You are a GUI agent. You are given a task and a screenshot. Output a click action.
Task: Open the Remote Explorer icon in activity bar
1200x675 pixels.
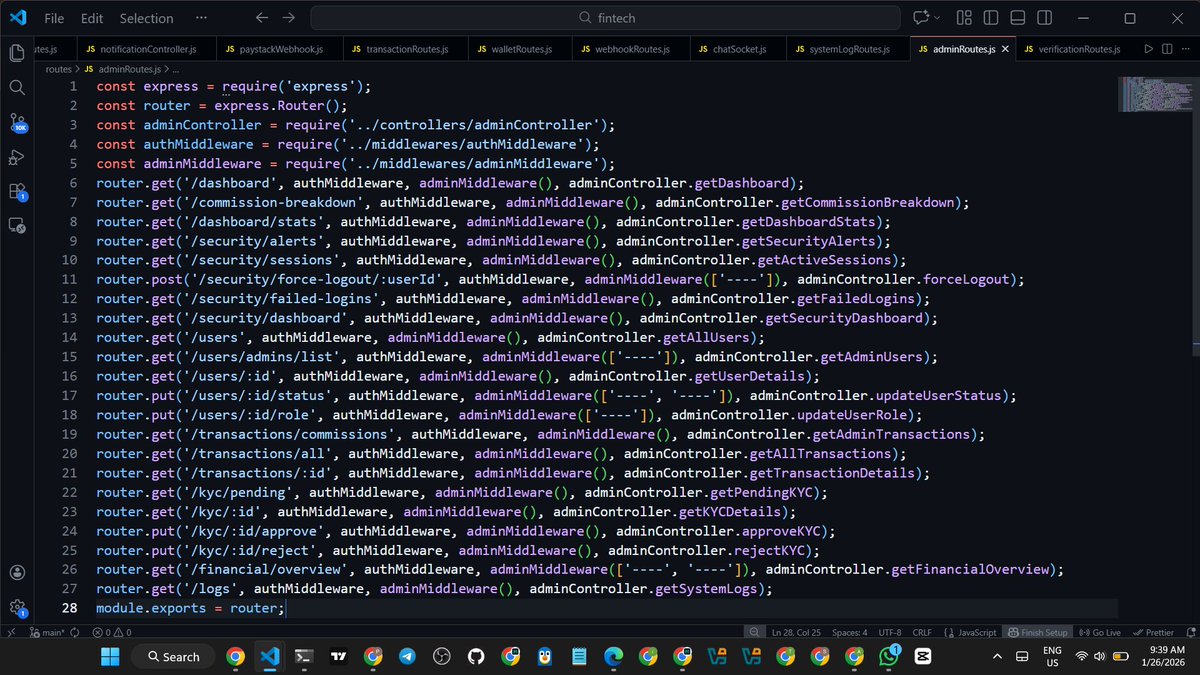pyautogui.click(x=17, y=226)
